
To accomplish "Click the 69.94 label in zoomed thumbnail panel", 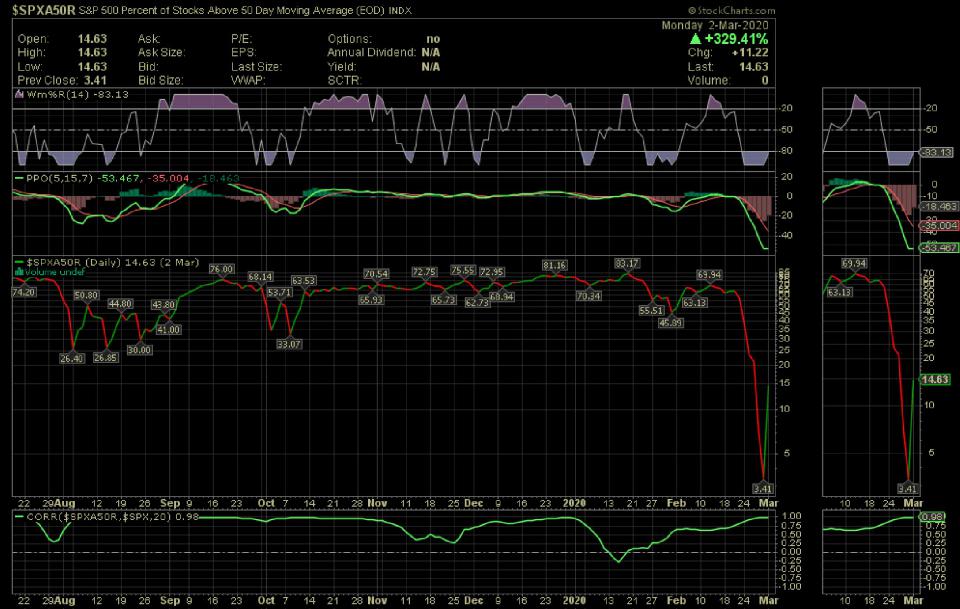I will (853, 263).
